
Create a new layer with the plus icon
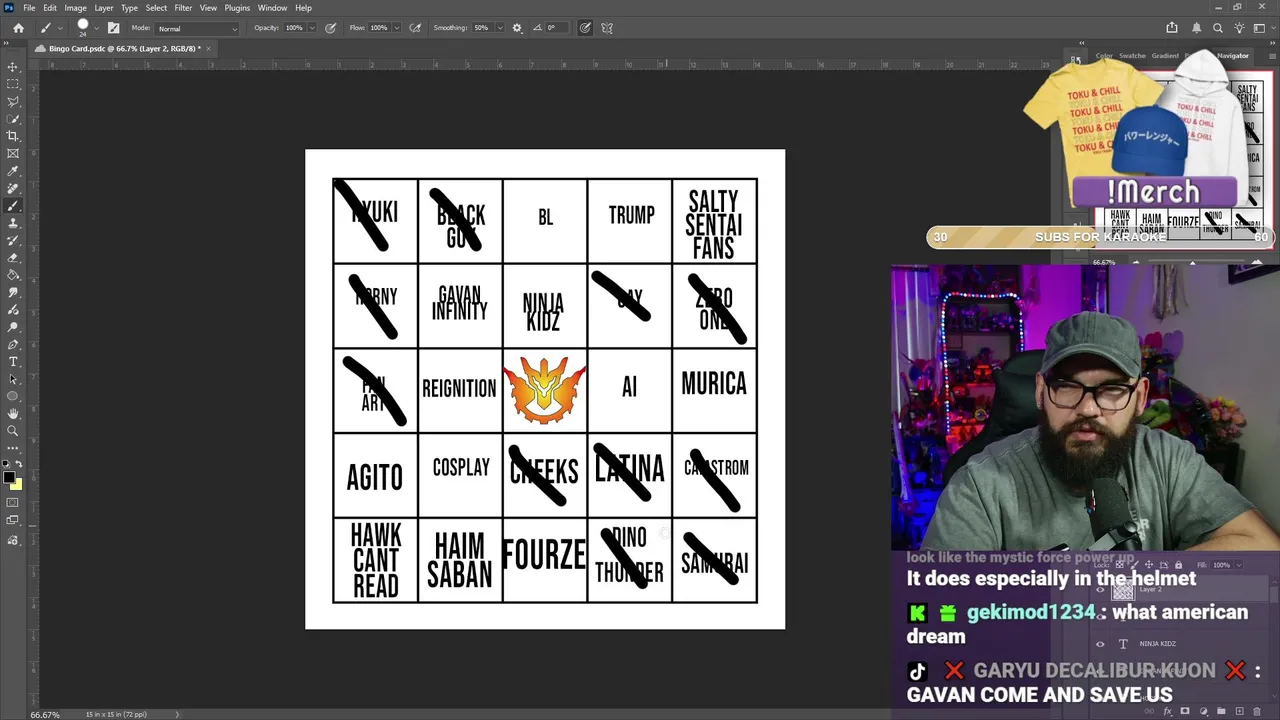[x=1239, y=712]
